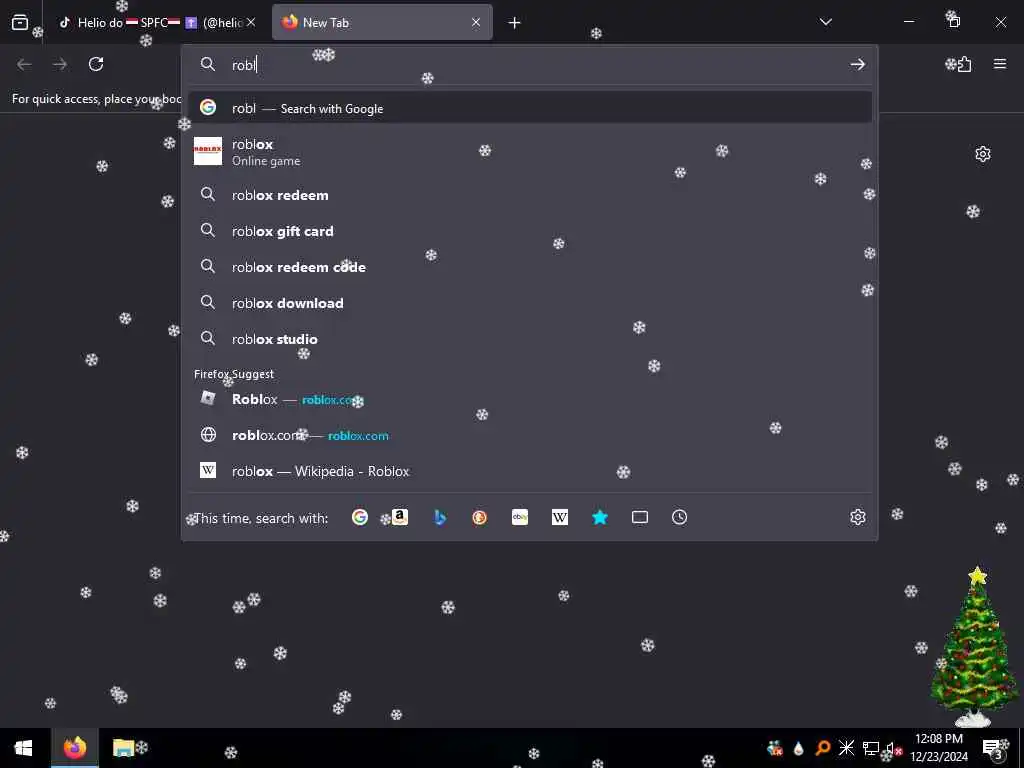
Task: Select 'roblox download' search suggestion
Action: click(530, 302)
